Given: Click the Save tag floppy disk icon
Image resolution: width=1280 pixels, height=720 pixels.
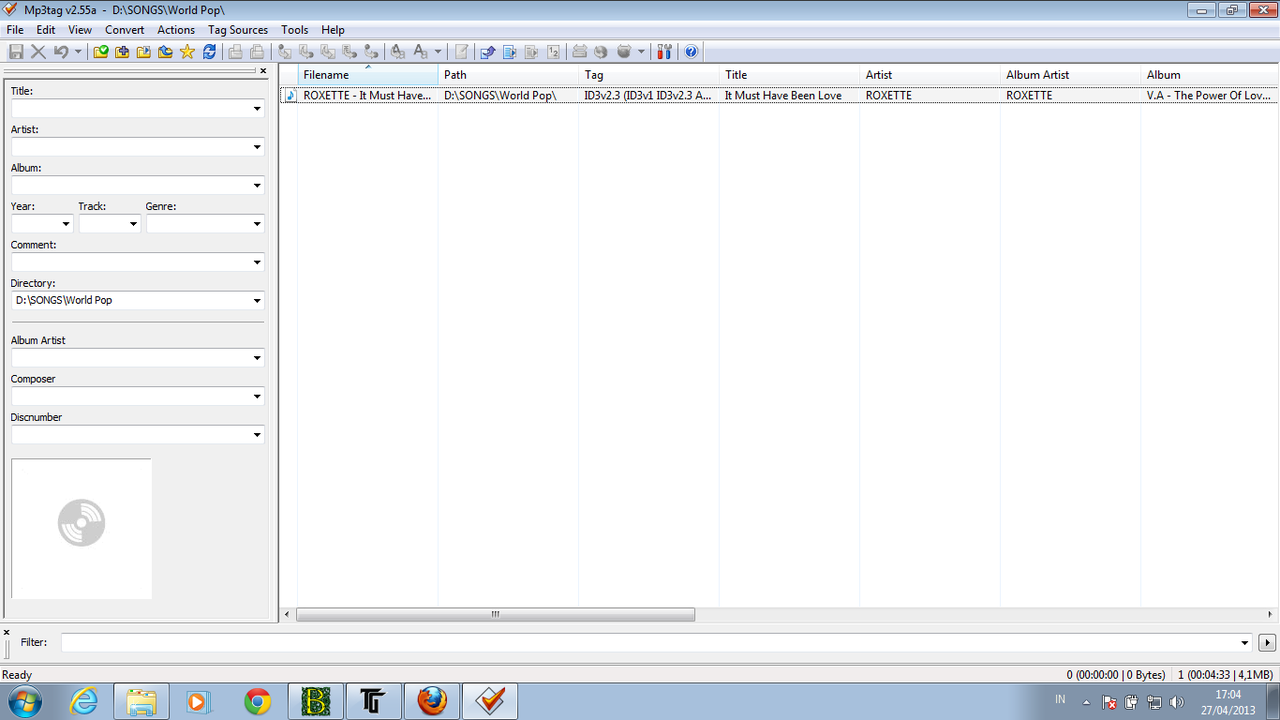Looking at the screenshot, I should [x=16, y=52].
